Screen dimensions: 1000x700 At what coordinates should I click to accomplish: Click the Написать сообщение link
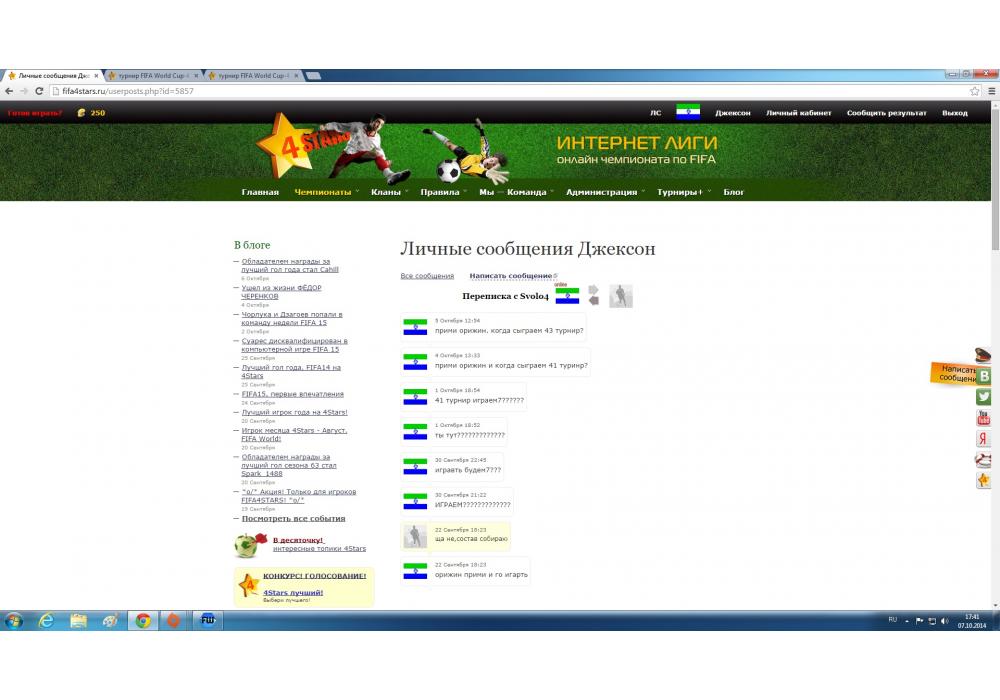click(510, 276)
